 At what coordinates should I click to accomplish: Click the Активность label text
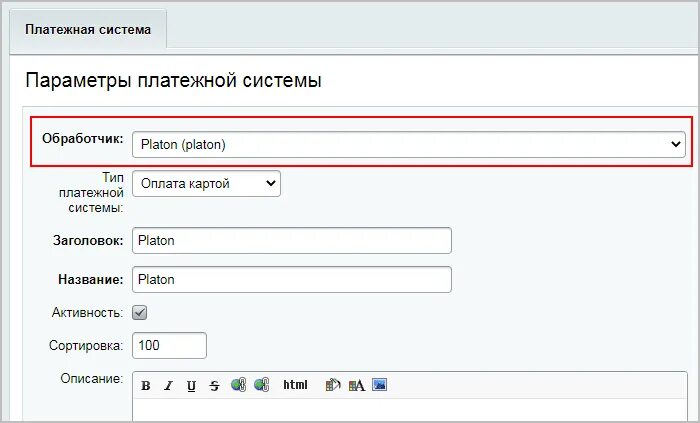point(88,312)
